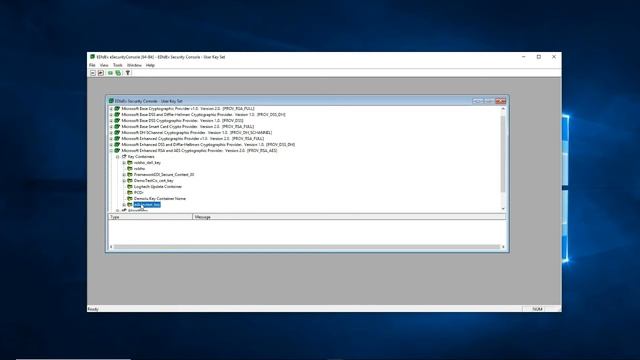The image size is (640, 360).
Task: Click icon of Microsoft Base Smart Card Crypto Provider
Action: tap(117, 127)
